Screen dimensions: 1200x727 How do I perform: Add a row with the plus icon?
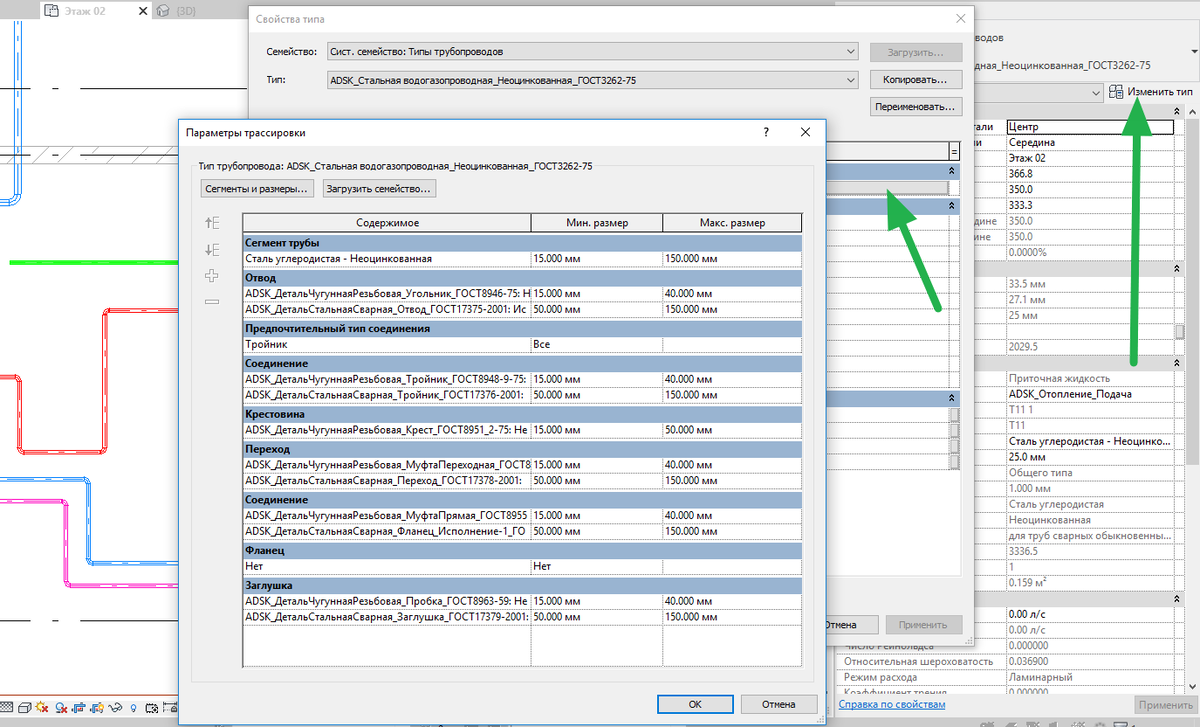(x=211, y=276)
